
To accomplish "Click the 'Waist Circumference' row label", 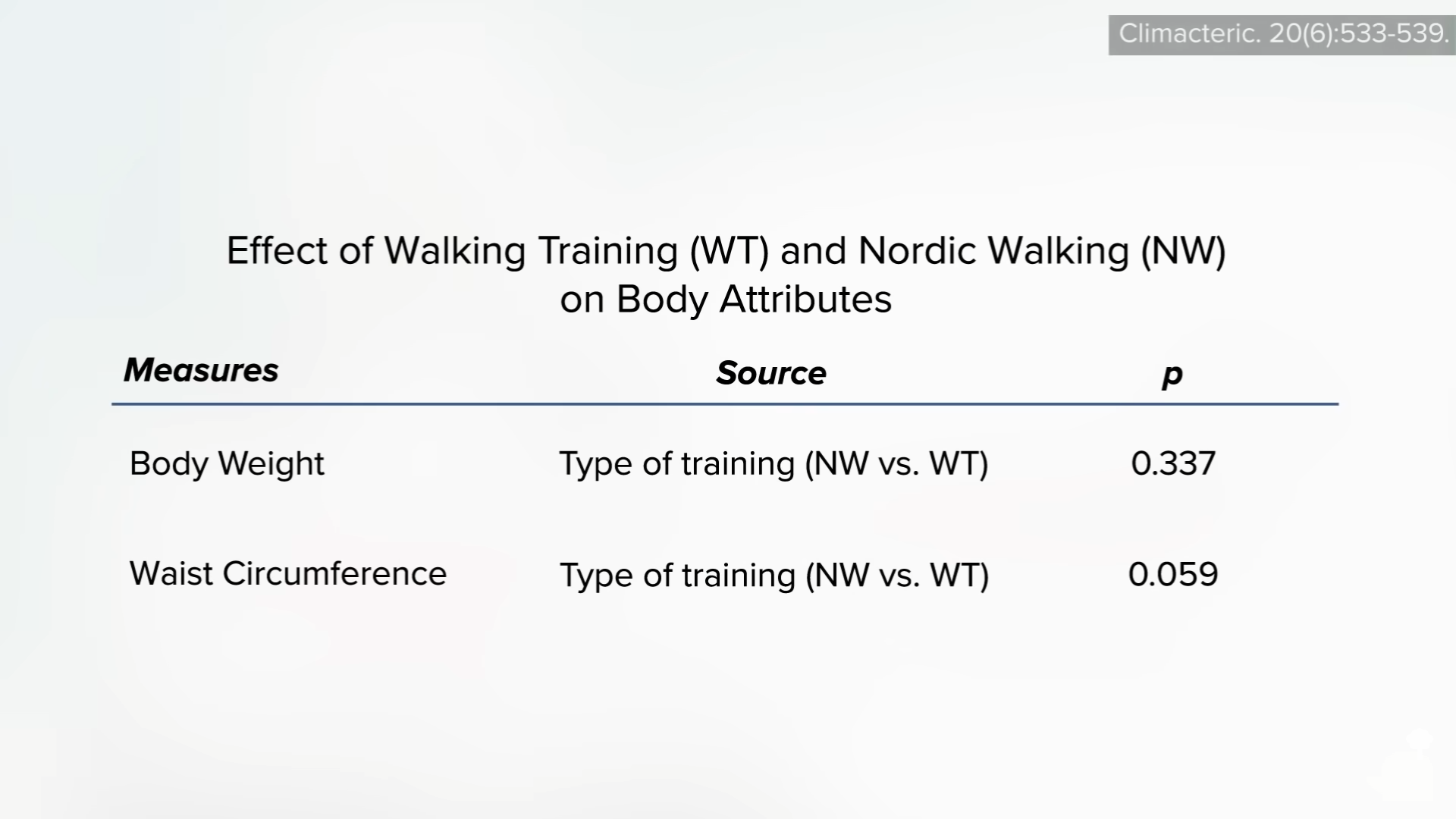I will click(x=288, y=573).
